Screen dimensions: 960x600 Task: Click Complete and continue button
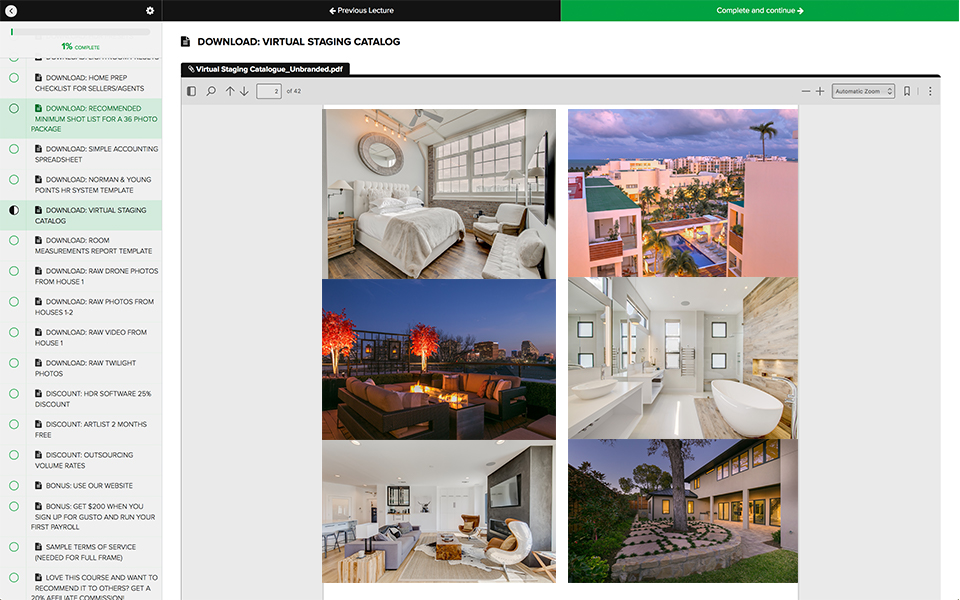pyautogui.click(x=760, y=10)
